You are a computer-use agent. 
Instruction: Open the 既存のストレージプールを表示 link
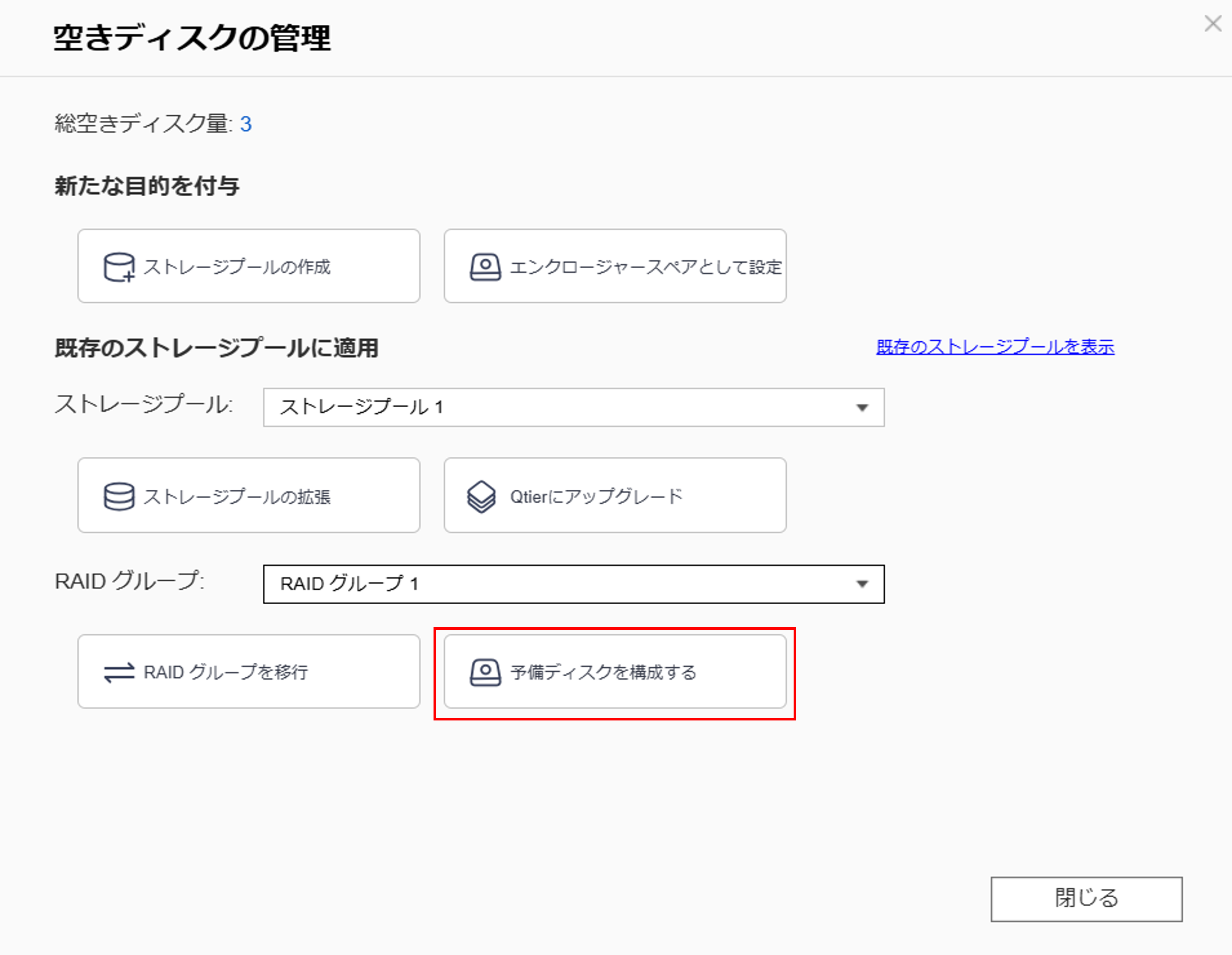click(x=994, y=346)
